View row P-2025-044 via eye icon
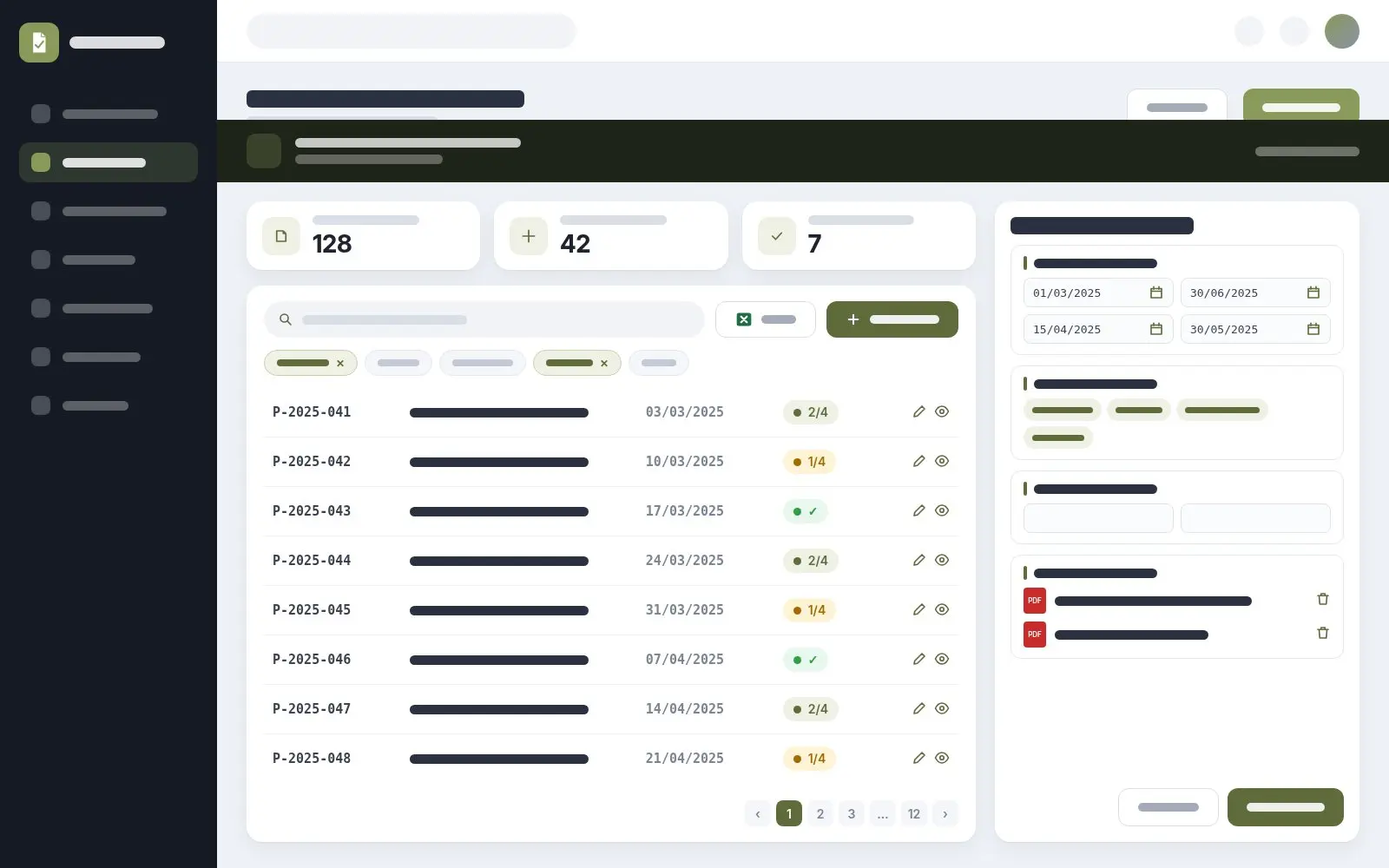This screenshot has width=1389, height=868. 942,560
